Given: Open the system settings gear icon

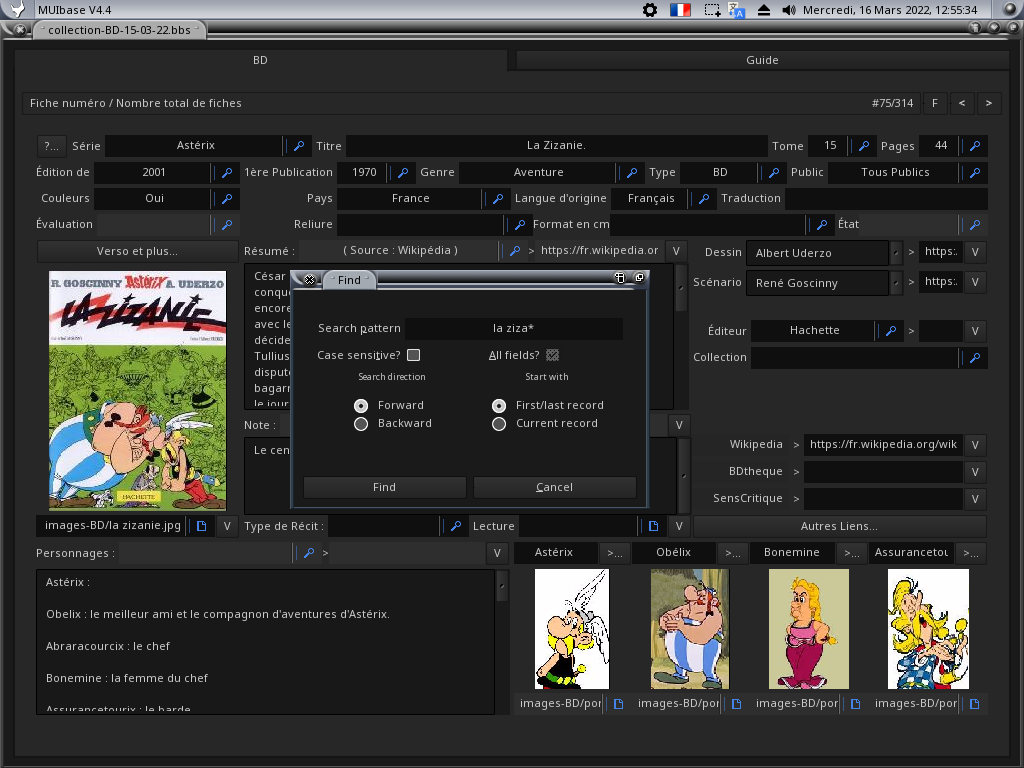Looking at the screenshot, I should click(650, 10).
